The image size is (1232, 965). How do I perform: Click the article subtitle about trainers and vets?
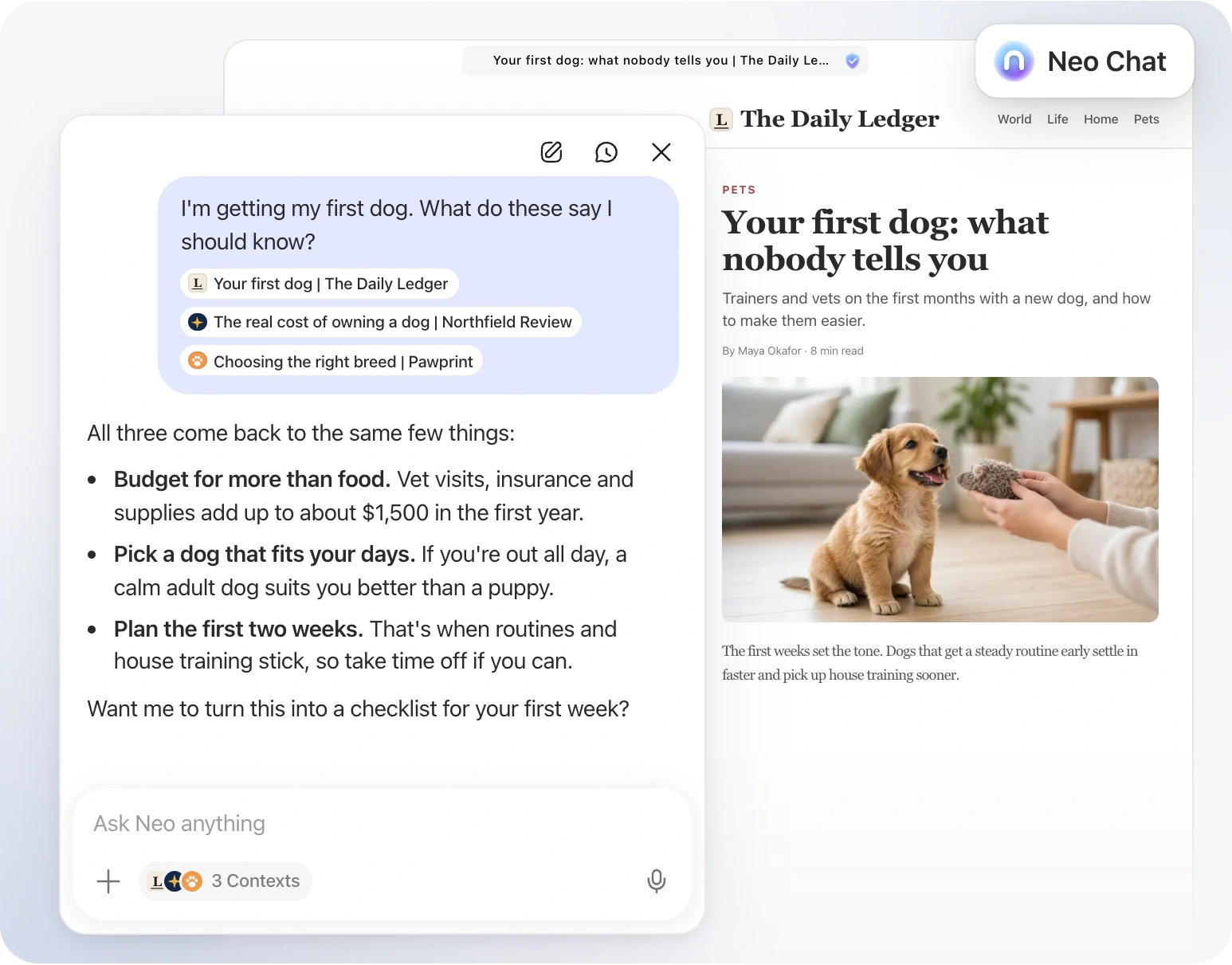click(936, 309)
